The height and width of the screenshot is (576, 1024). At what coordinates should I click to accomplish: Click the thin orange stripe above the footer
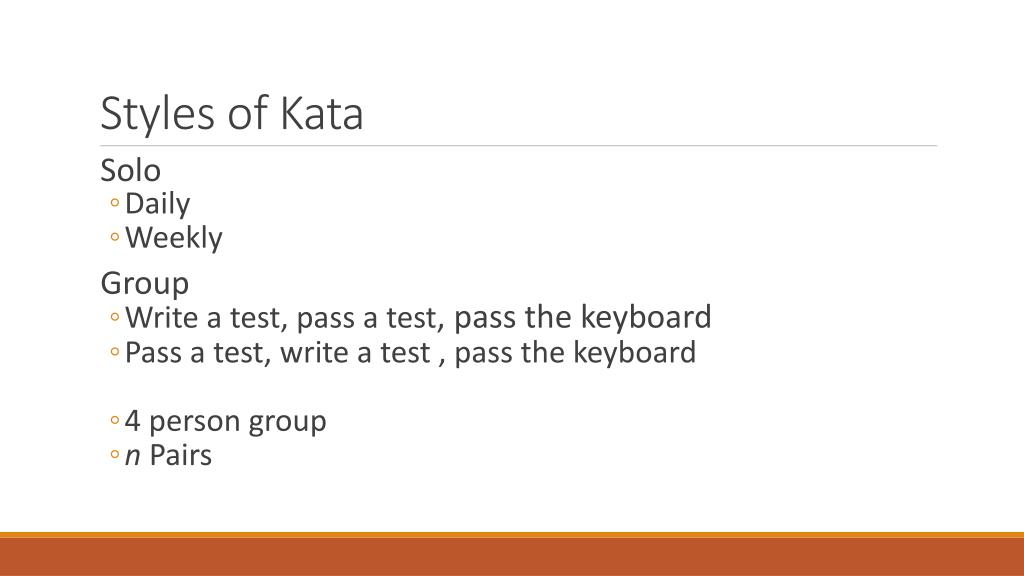pyautogui.click(x=512, y=535)
